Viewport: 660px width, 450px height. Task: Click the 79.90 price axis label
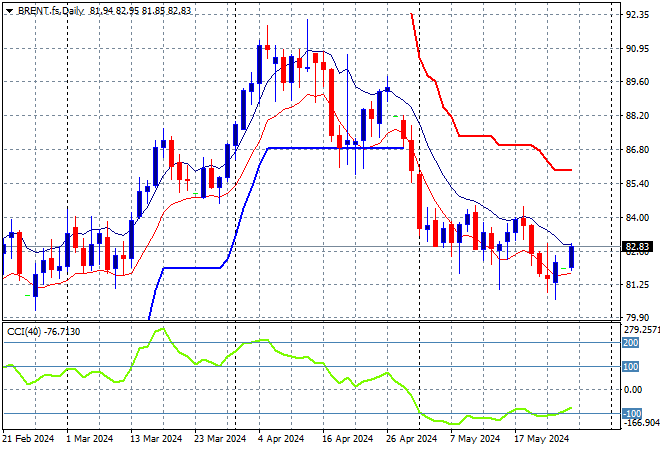click(636, 318)
